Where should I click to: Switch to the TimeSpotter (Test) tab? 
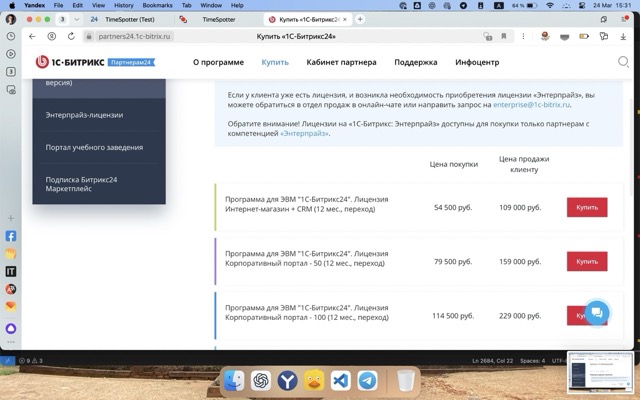pos(130,19)
